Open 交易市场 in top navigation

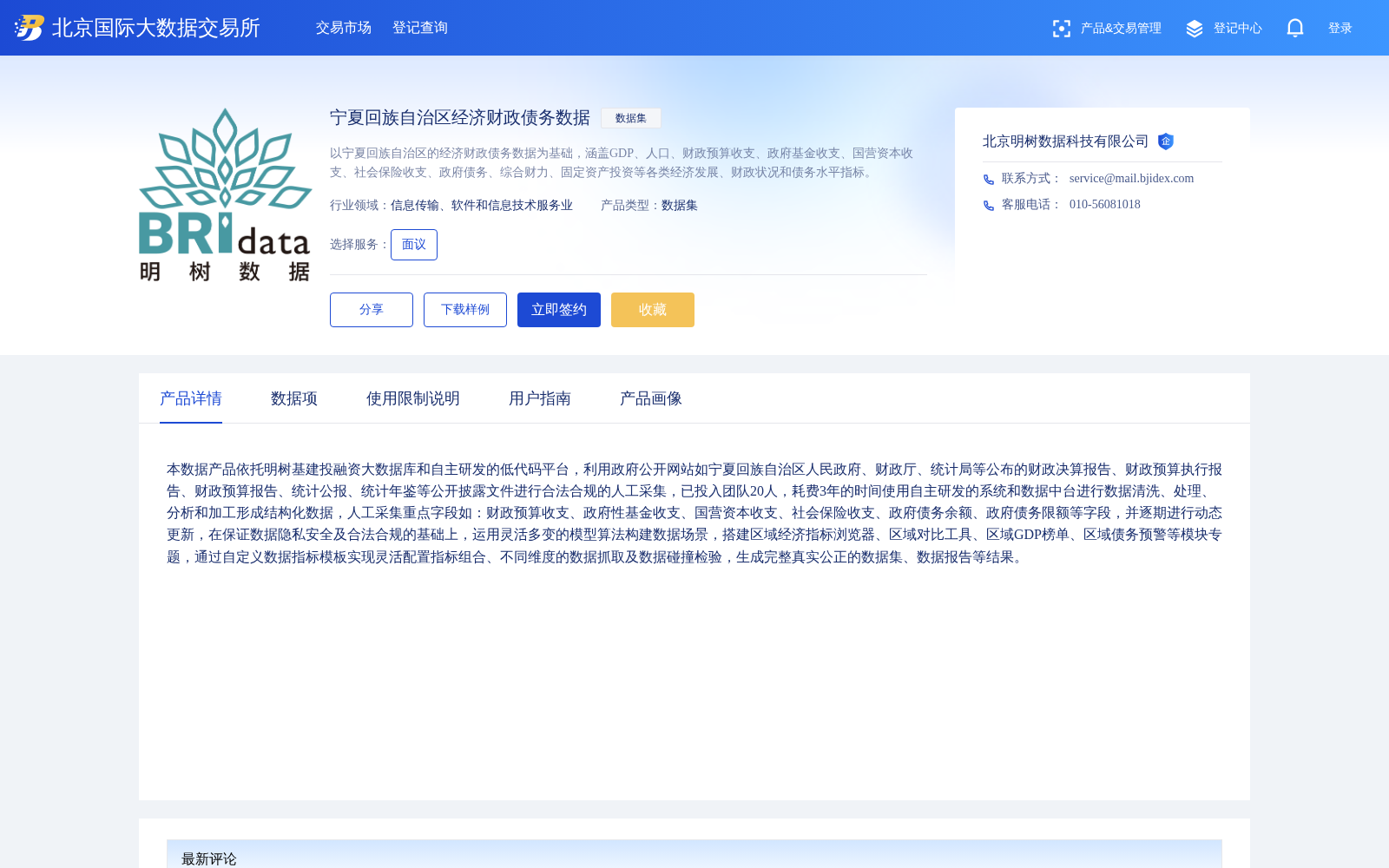[344, 28]
